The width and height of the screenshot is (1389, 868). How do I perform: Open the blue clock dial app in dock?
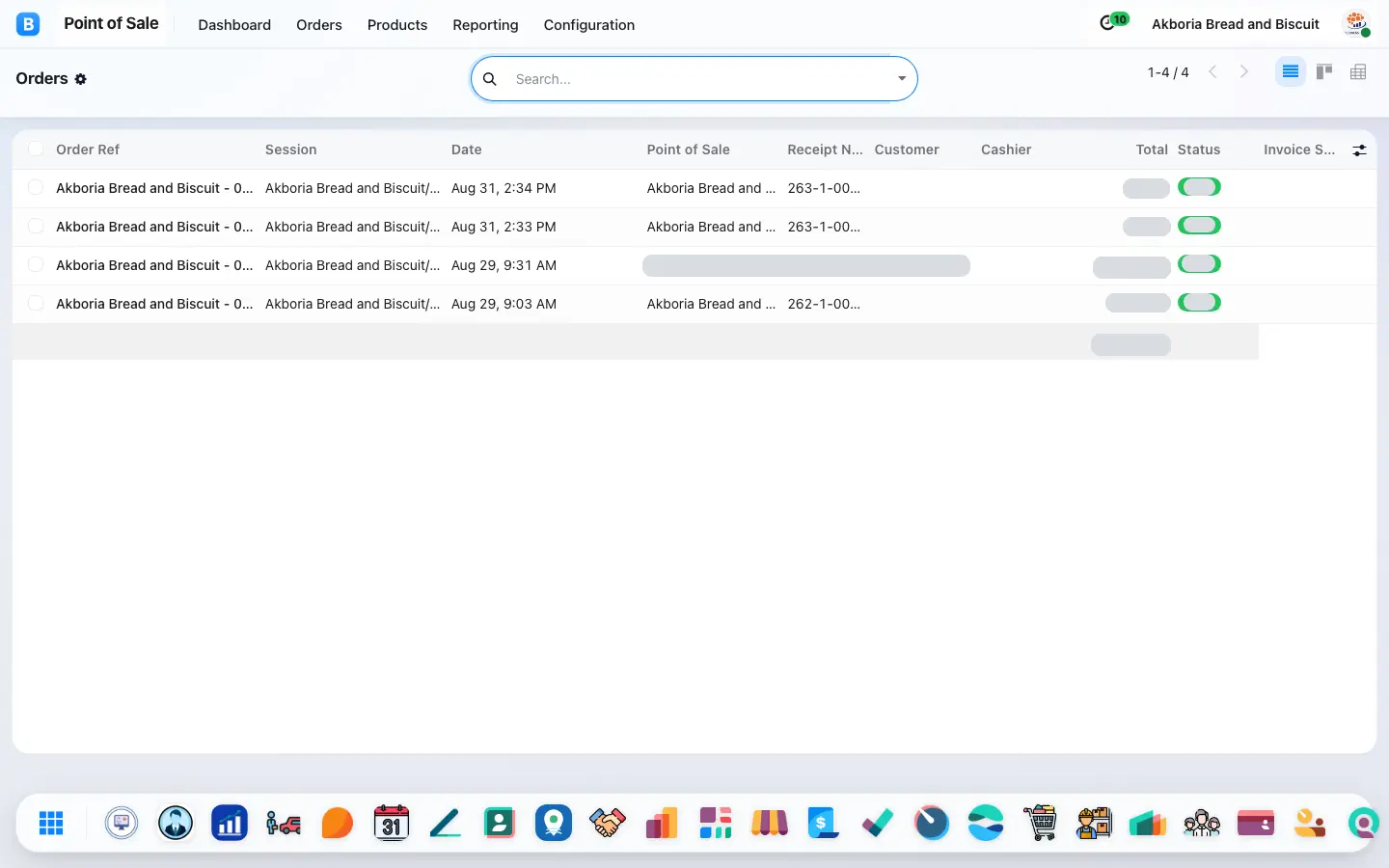click(x=932, y=824)
